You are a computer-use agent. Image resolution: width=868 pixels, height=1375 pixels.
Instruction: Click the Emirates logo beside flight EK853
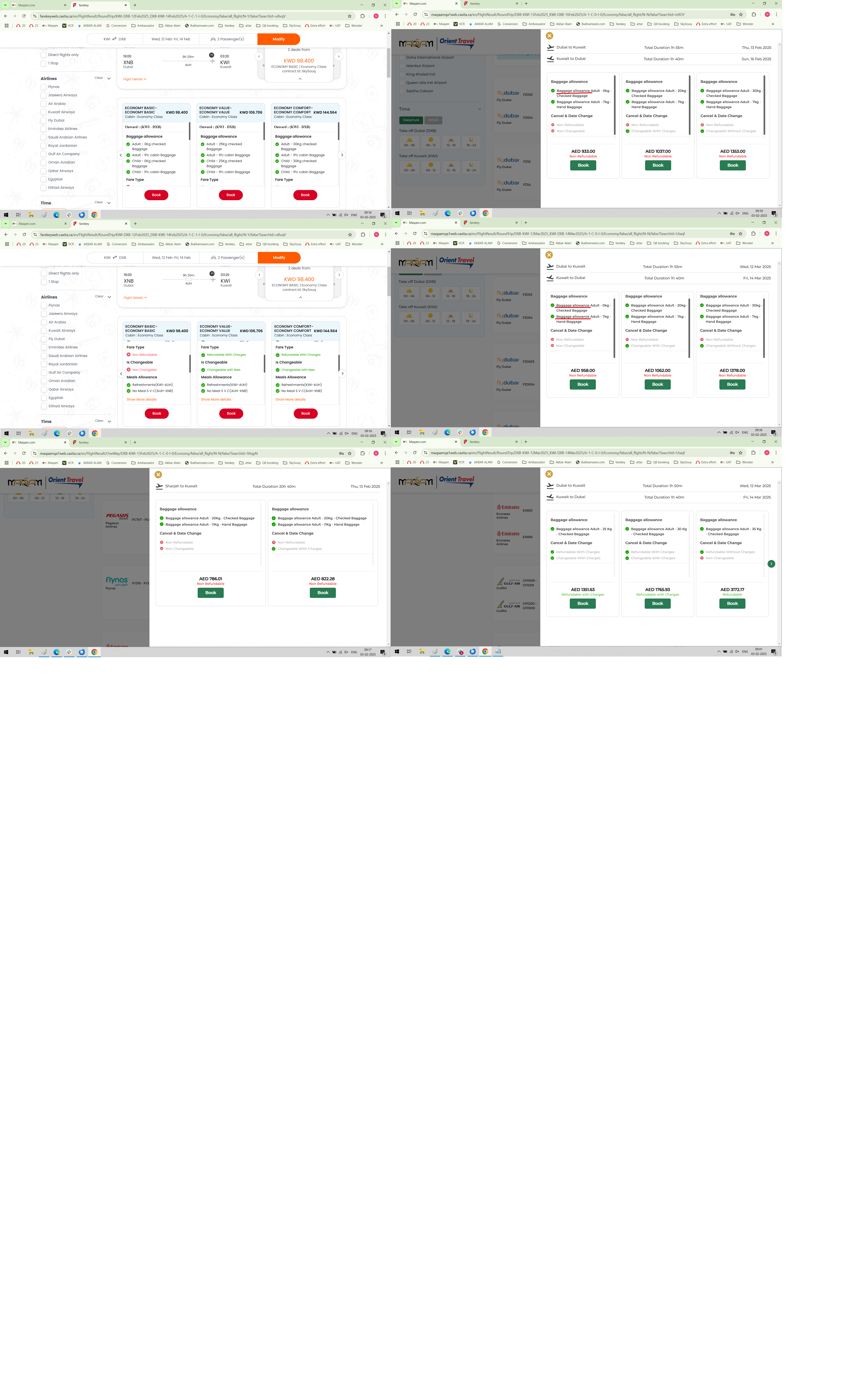coord(508,507)
